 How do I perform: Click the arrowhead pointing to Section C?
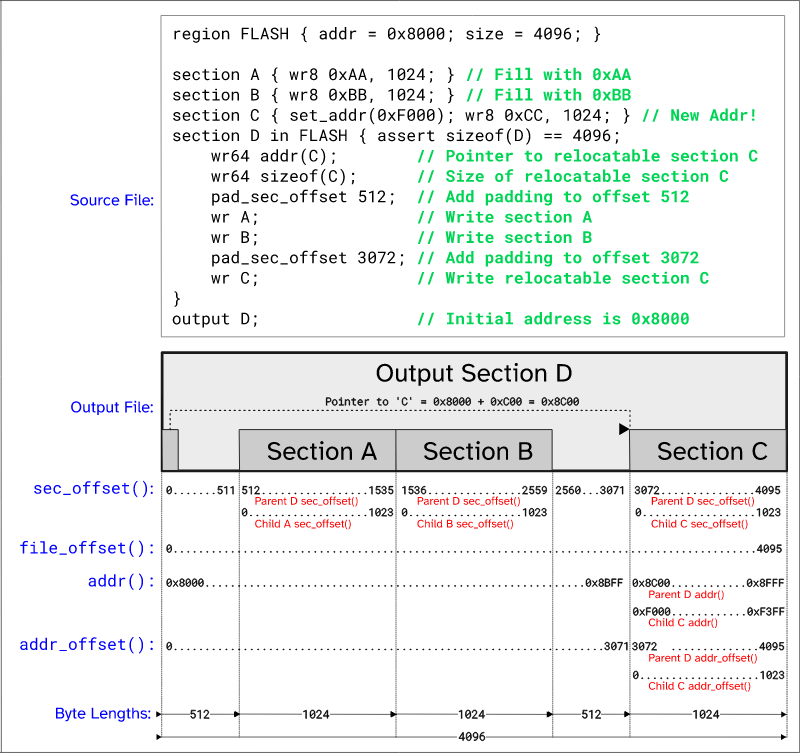point(624,429)
